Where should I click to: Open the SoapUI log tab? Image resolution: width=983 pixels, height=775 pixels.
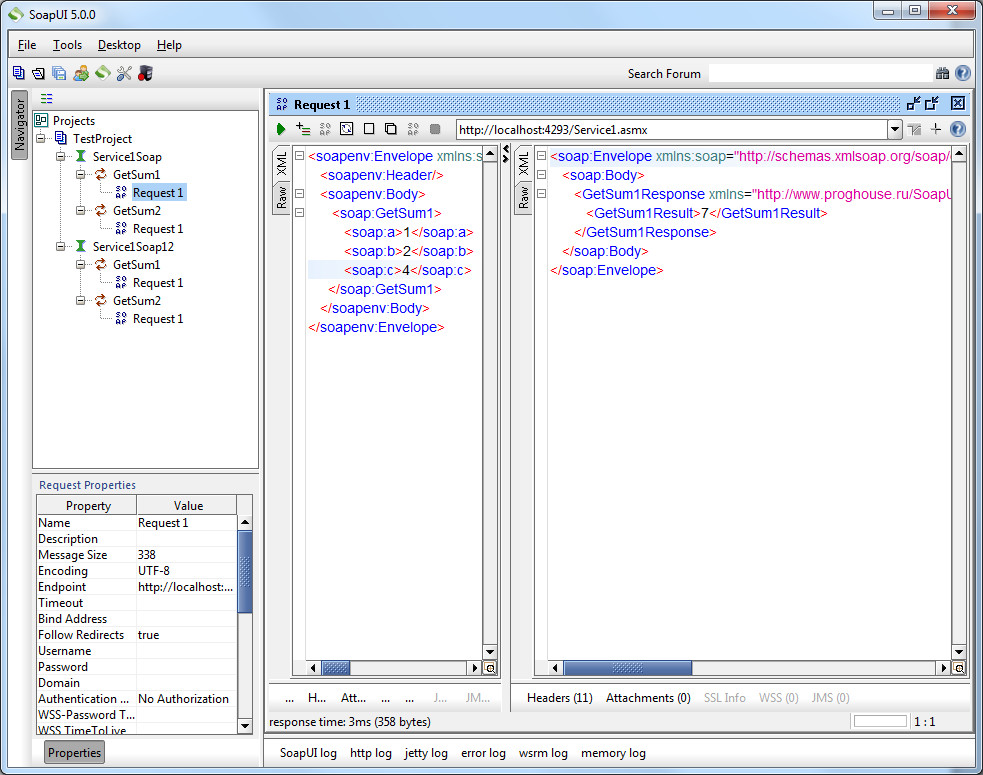[308, 753]
